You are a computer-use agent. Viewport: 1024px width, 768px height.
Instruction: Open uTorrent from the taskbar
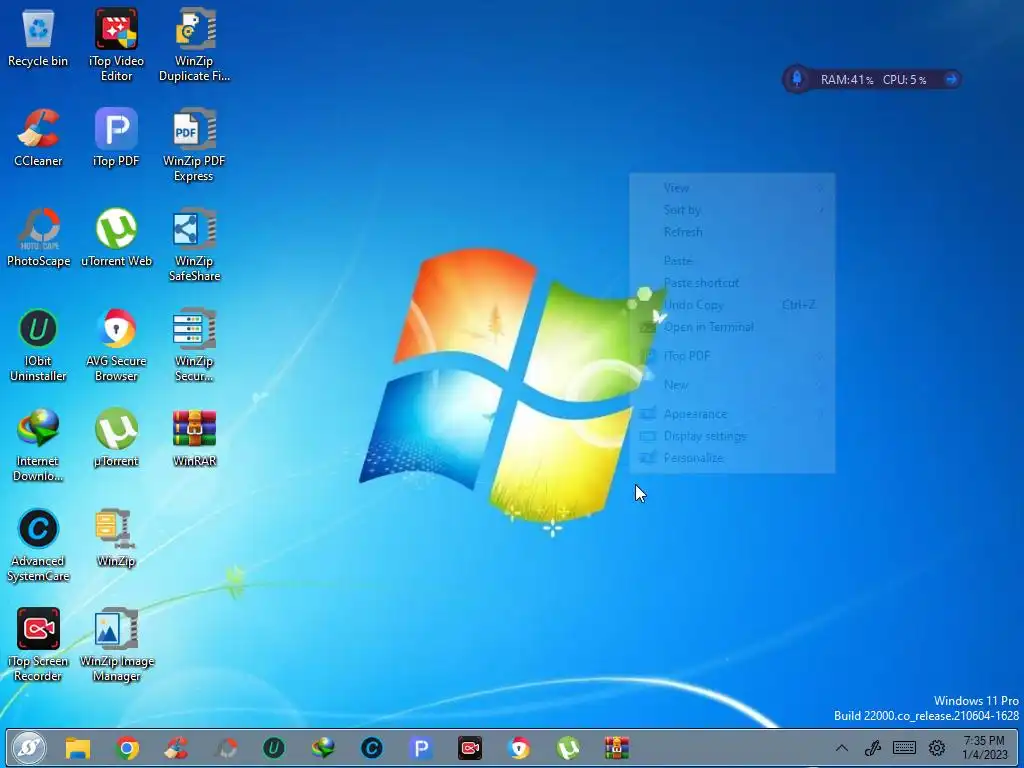click(568, 748)
